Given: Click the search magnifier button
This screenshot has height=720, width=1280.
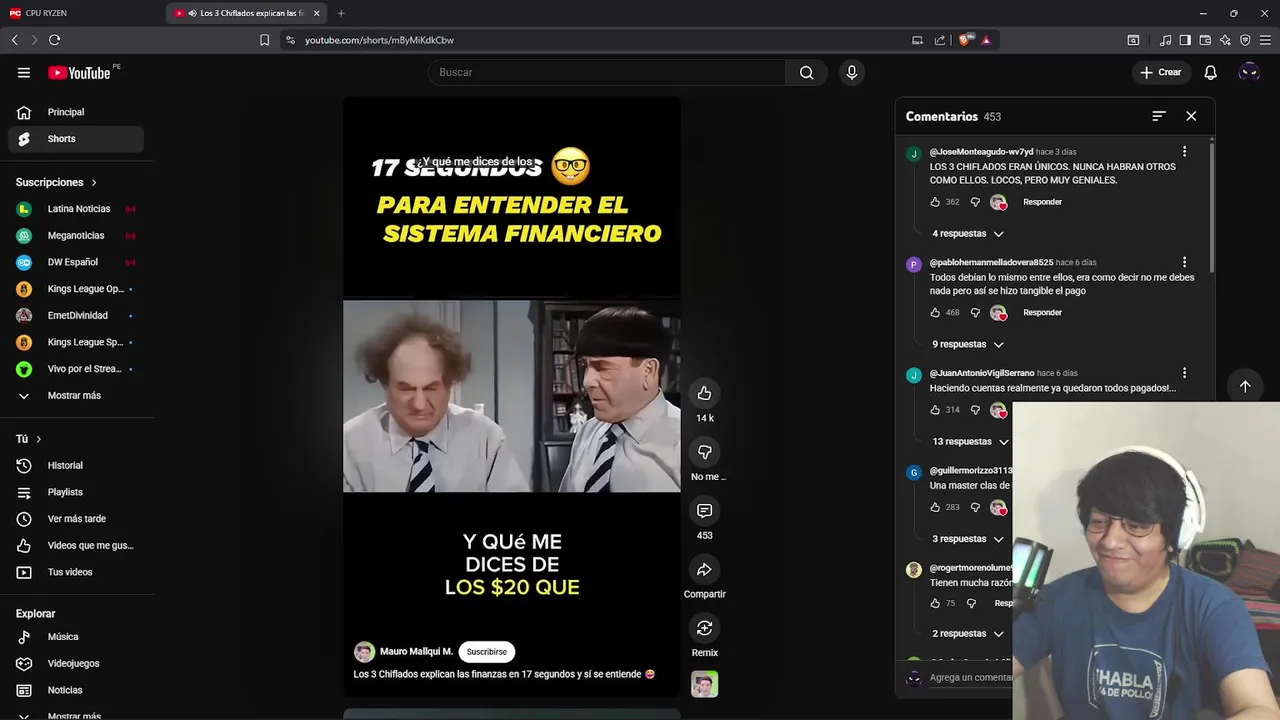Looking at the screenshot, I should [806, 72].
